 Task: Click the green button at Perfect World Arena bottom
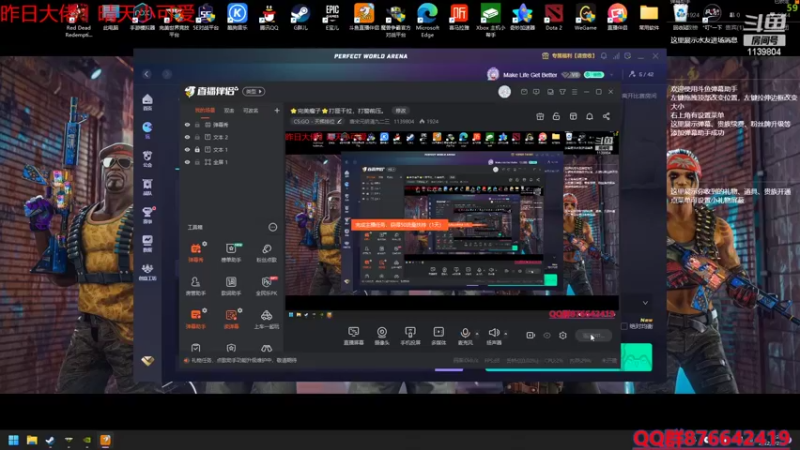636,357
